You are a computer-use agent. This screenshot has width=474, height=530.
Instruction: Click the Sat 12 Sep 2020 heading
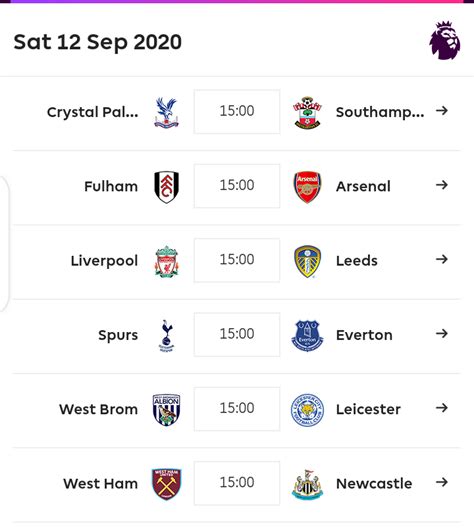click(x=97, y=42)
